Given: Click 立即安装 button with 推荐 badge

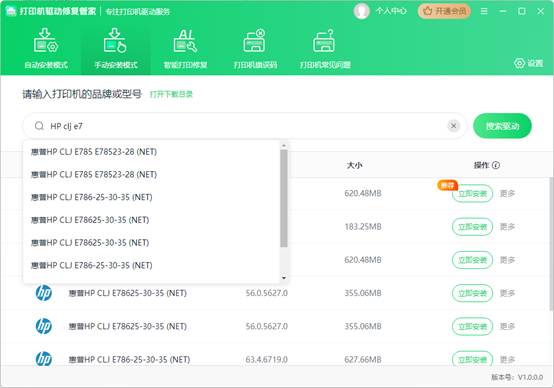Looking at the screenshot, I should [472, 193].
